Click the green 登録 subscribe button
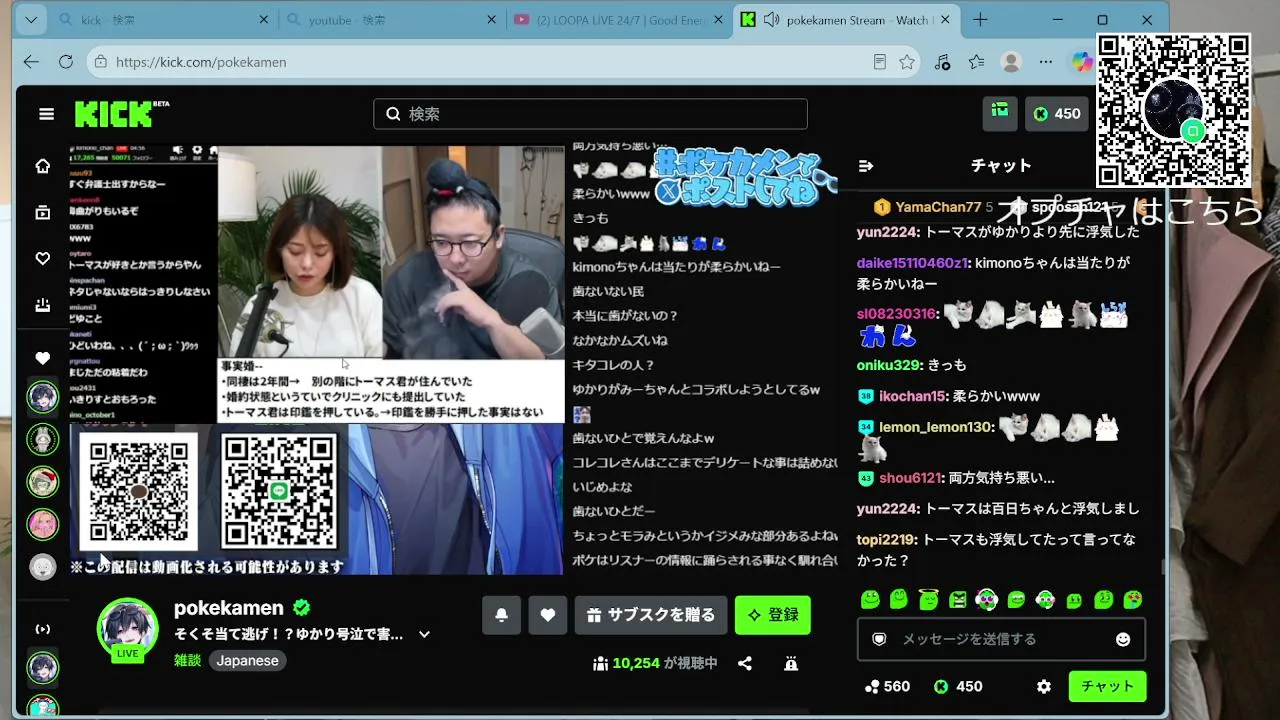 click(x=772, y=615)
